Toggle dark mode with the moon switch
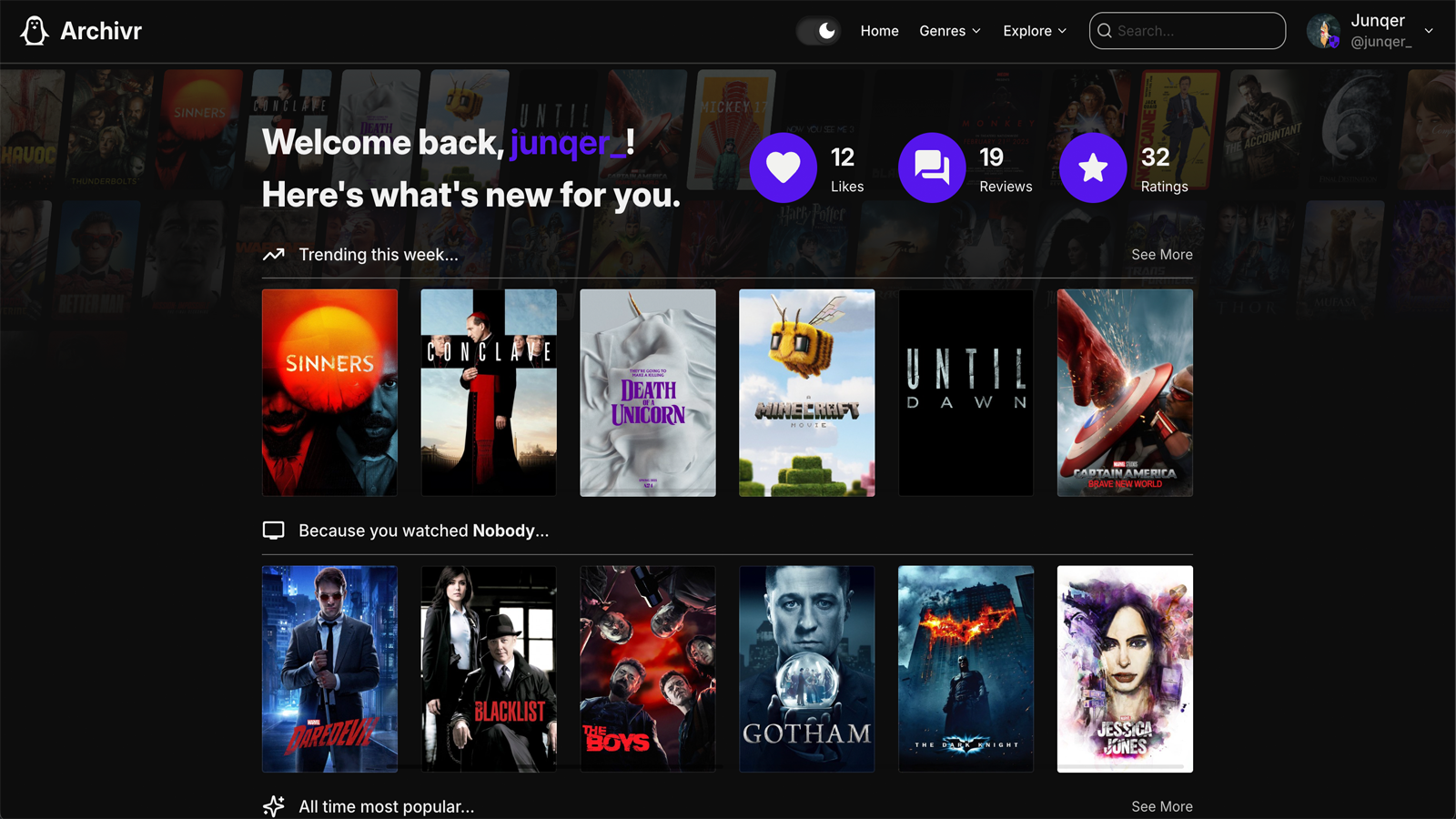1456x819 pixels. click(818, 30)
